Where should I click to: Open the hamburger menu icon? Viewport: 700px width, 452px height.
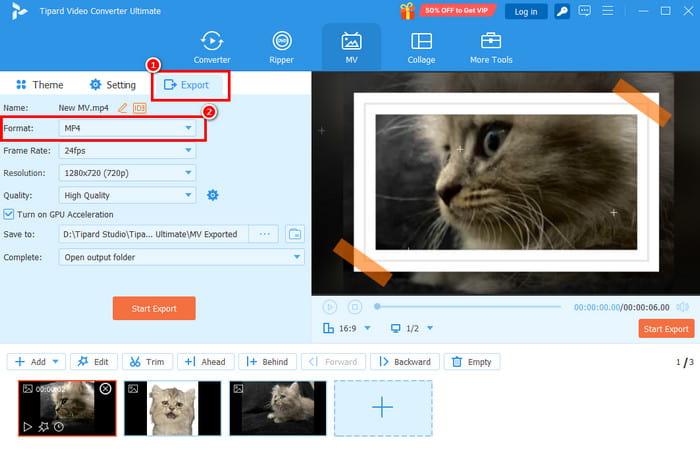click(x=608, y=11)
